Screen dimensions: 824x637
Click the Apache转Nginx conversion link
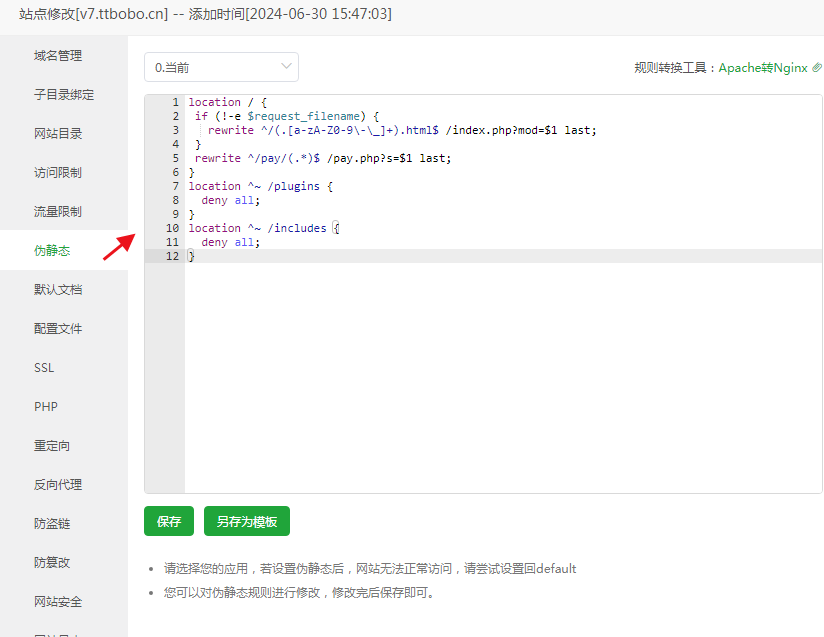762,68
